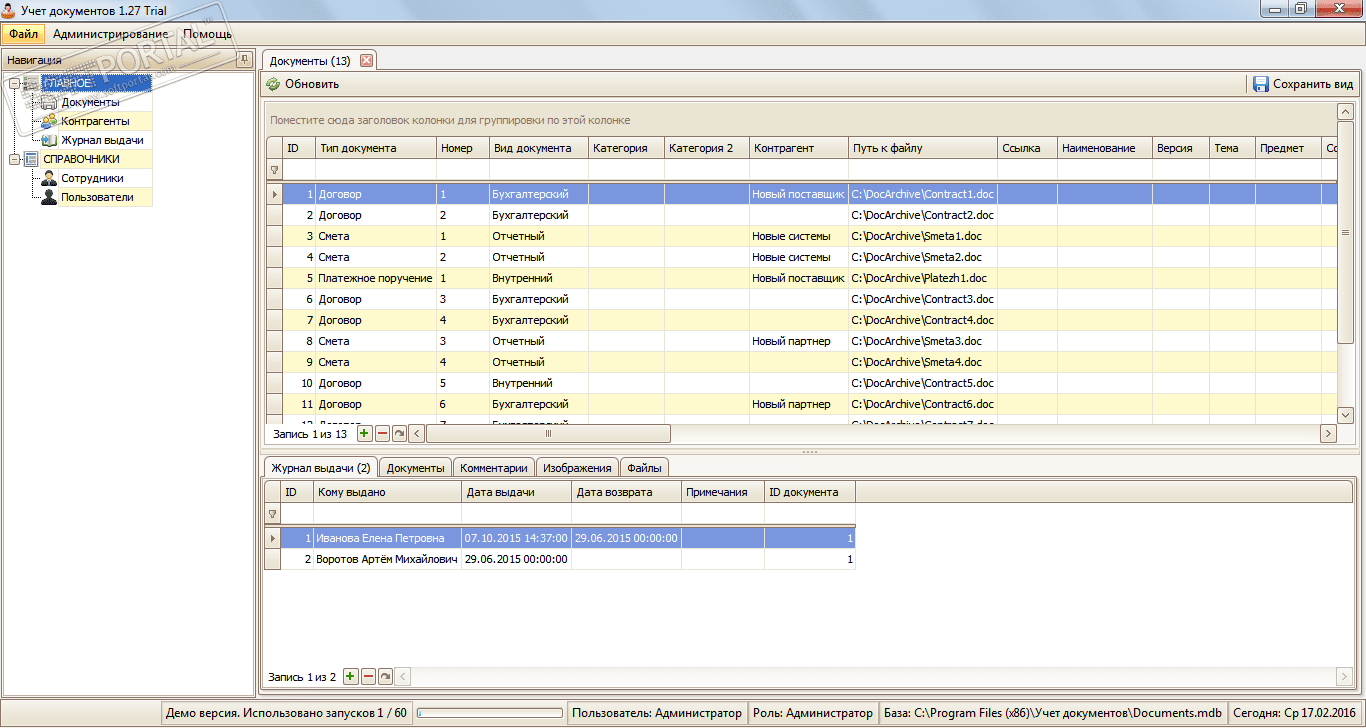Image resolution: width=1366 pixels, height=728 pixels.
Task: Click the C:\DocArchive\Smeta1.doc file path cell
Action: tap(923, 236)
